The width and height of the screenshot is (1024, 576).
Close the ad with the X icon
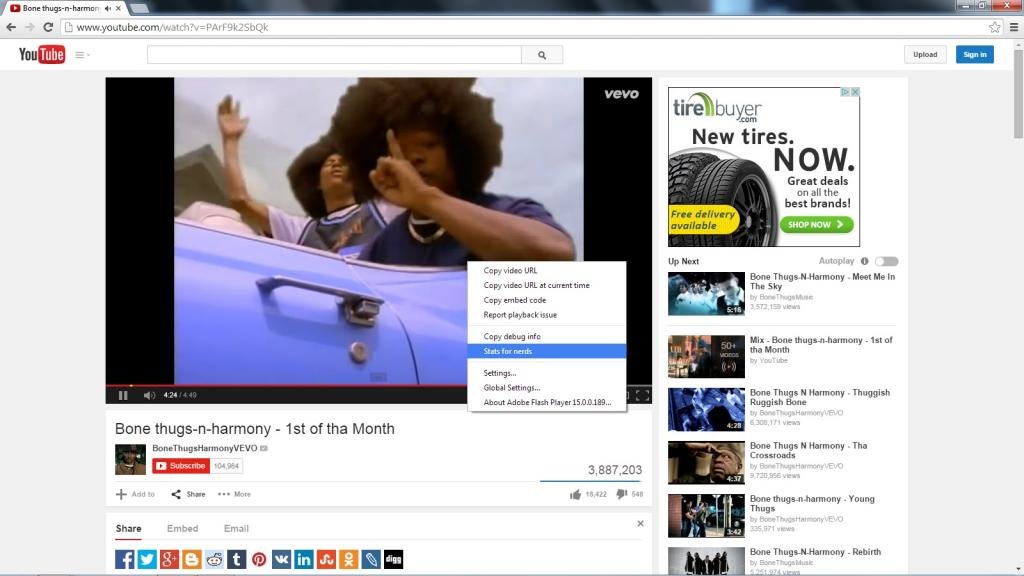(855, 92)
